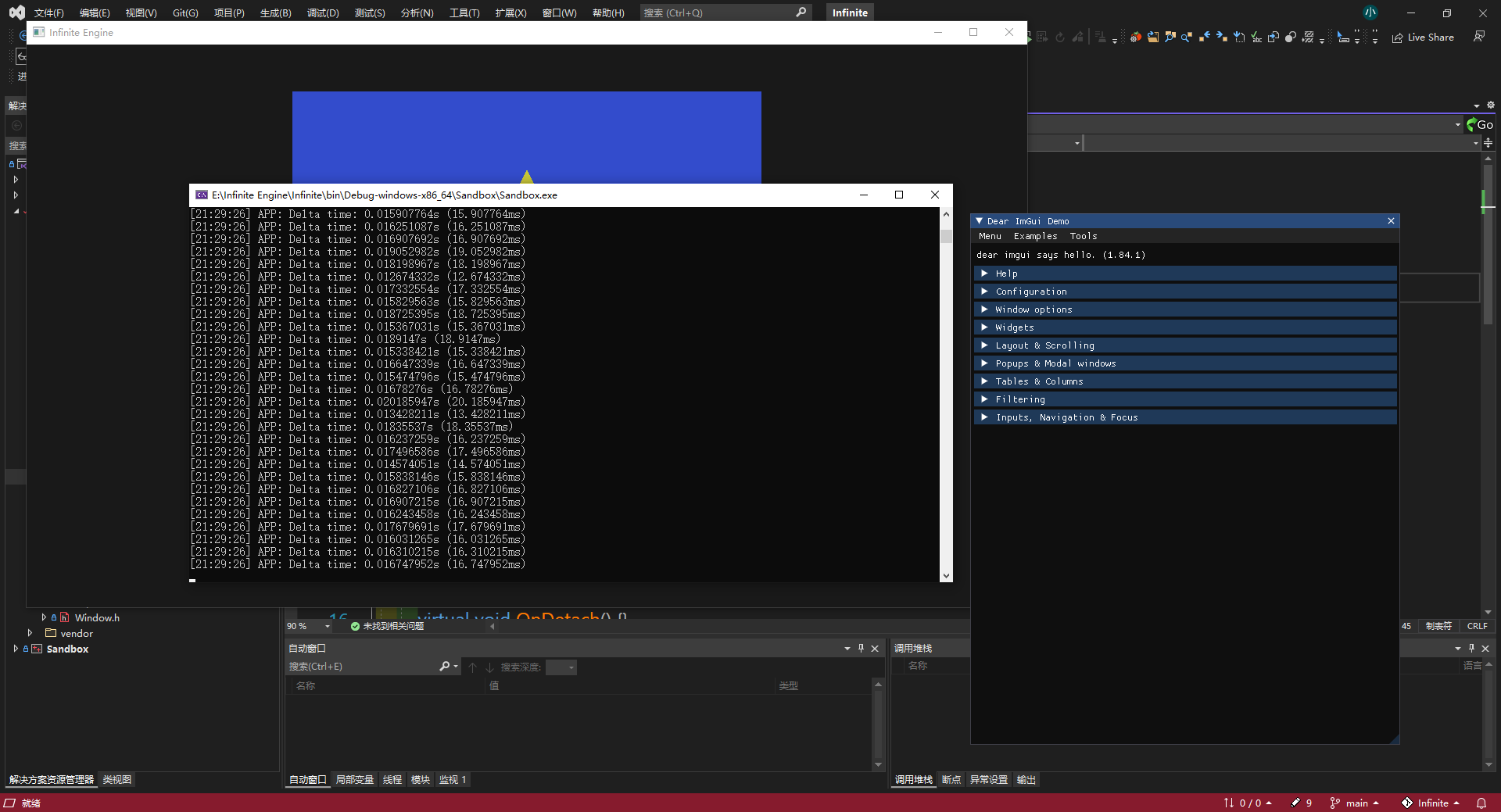The height and width of the screenshot is (812, 1501).
Task: Expand the Widgets section
Action: click(1184, 327)
